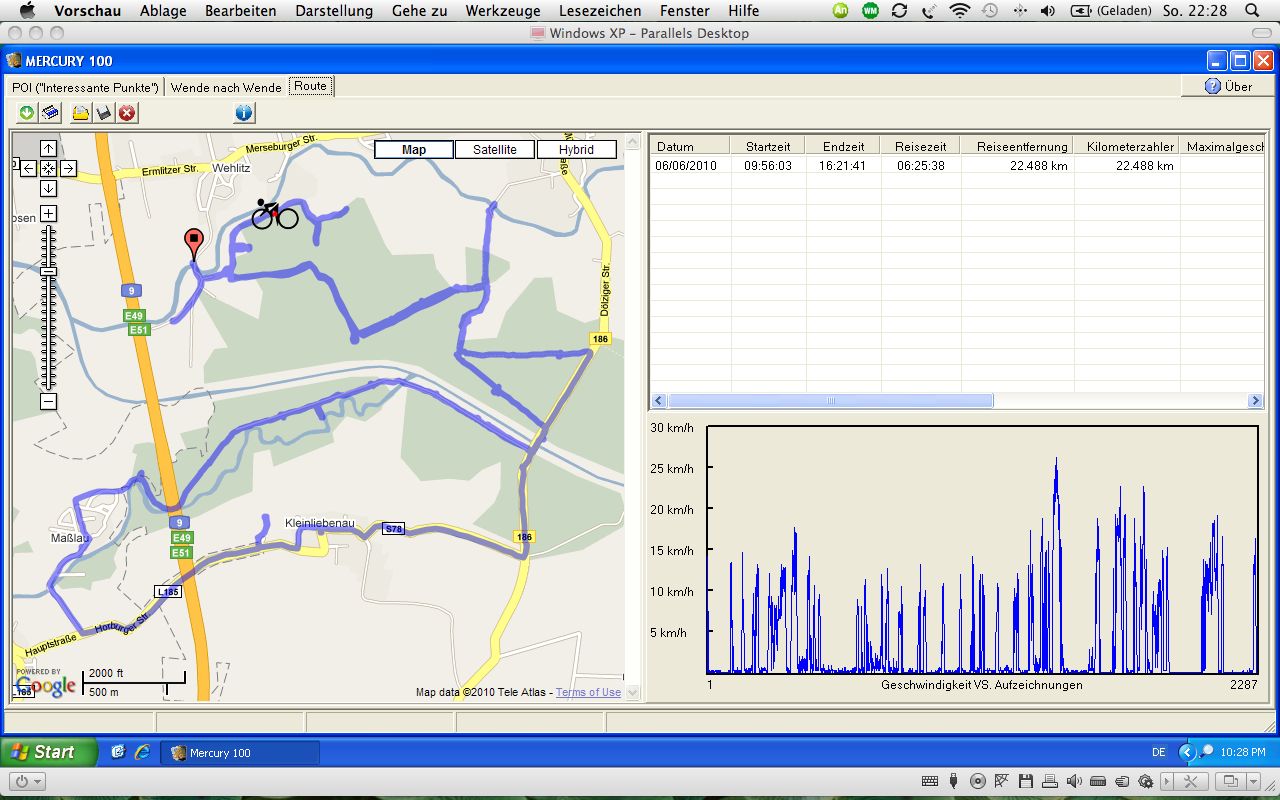Click the Über help button
Viewport: 1280px width, 800px height.
[x=1228, y=86]
